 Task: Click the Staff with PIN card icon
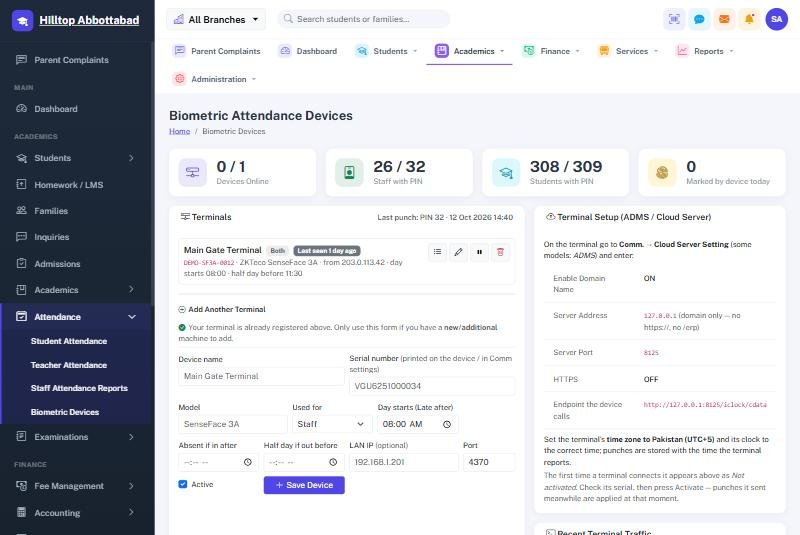(349, 172)
